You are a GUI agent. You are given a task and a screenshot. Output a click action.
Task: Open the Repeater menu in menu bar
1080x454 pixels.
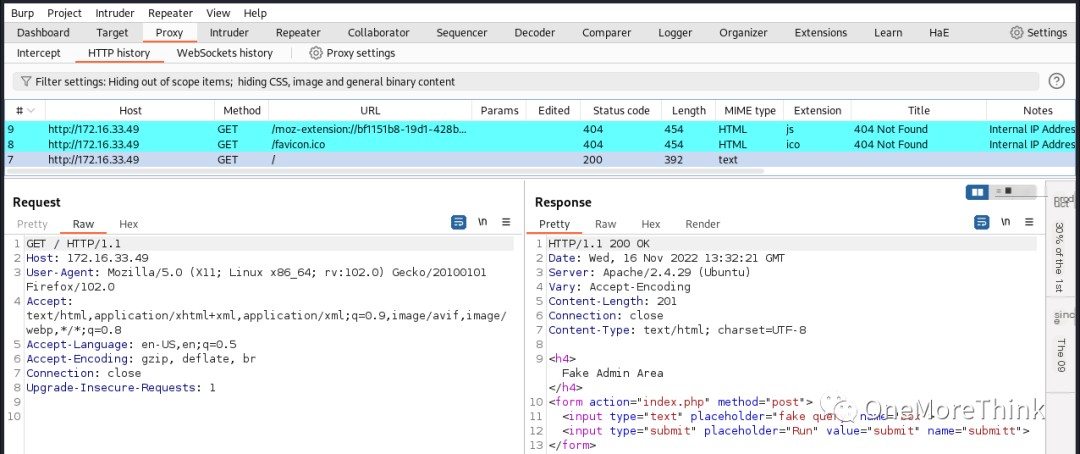click(171, 13)
